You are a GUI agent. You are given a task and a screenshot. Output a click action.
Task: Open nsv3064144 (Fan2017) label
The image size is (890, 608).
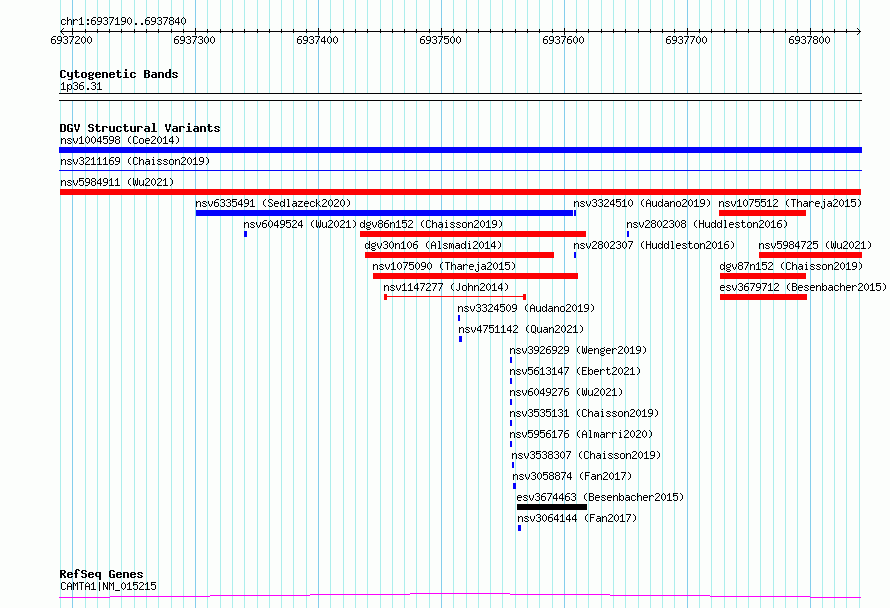point(577,518)
